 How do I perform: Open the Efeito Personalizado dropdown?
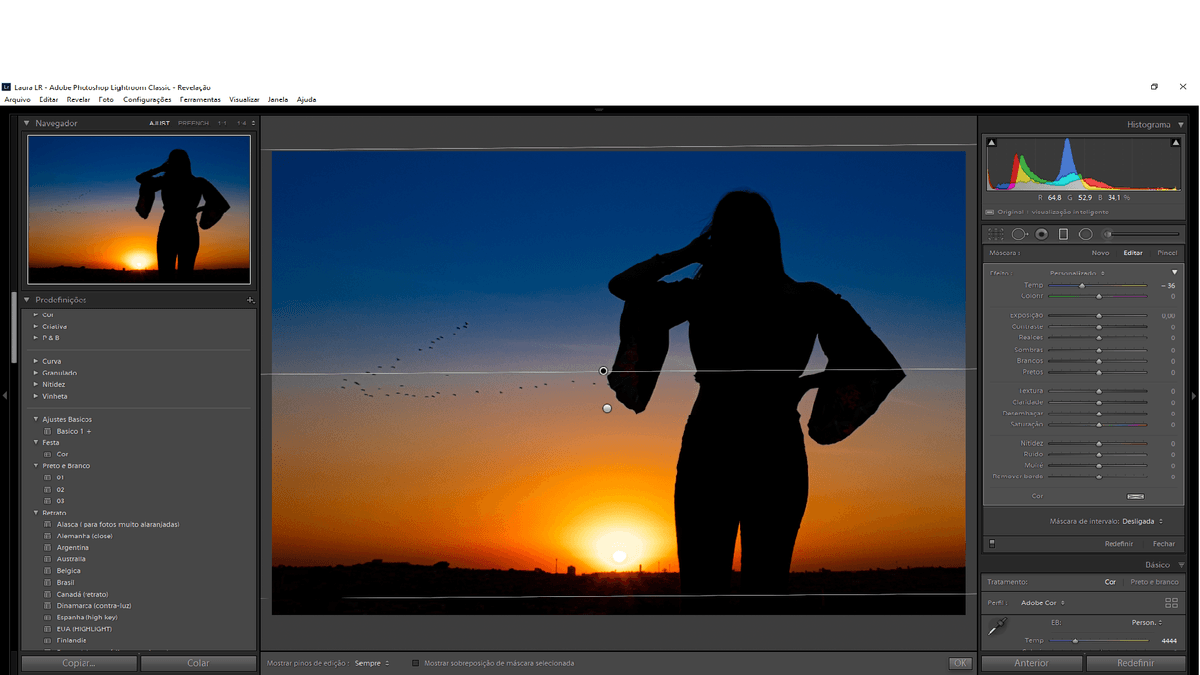pos(1077,273)
